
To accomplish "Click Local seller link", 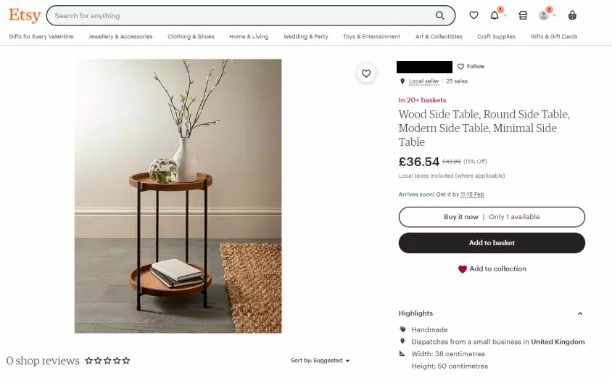I will pos(424,81).
